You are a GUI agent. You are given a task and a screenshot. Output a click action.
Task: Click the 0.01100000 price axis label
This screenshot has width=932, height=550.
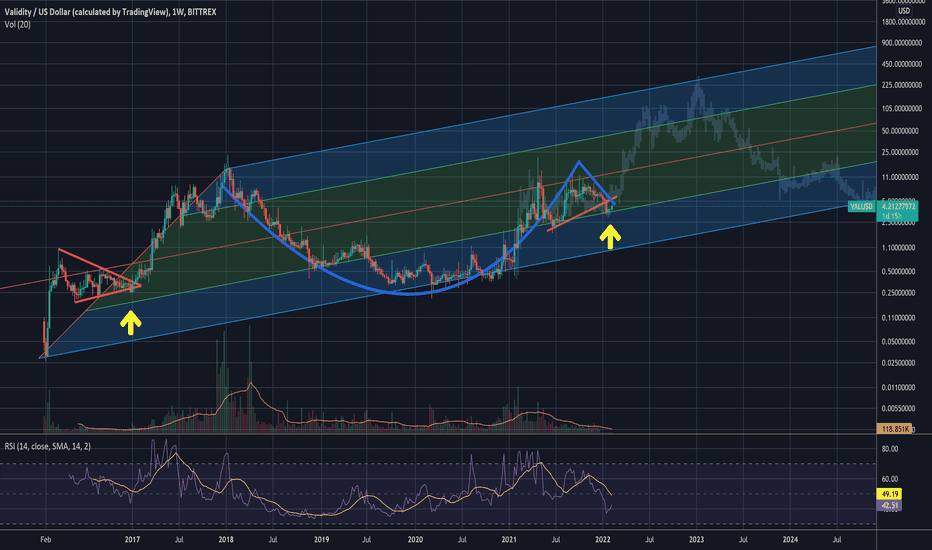[898, 388]
